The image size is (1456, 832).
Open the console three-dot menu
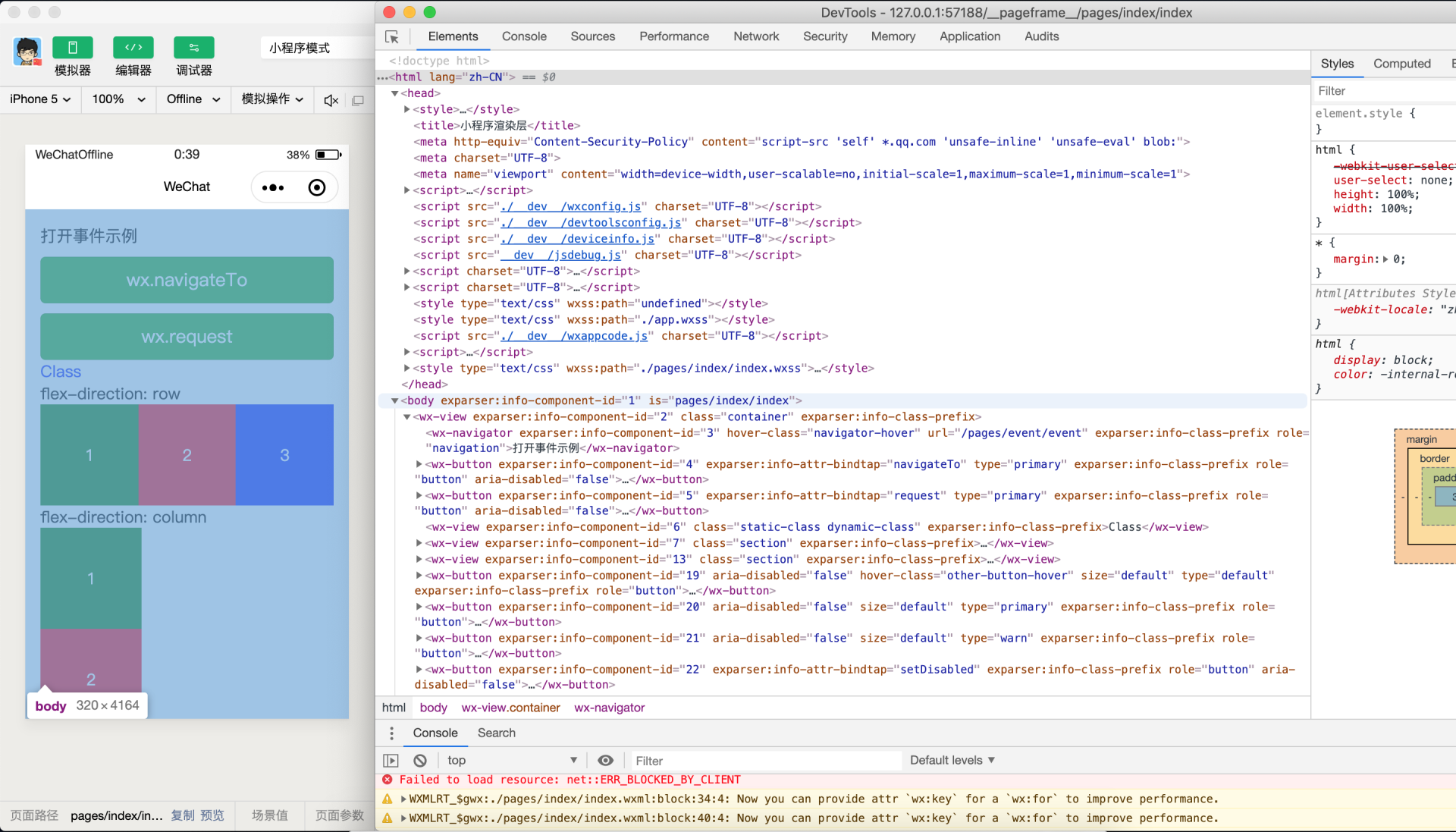click(x=391, y=733)
